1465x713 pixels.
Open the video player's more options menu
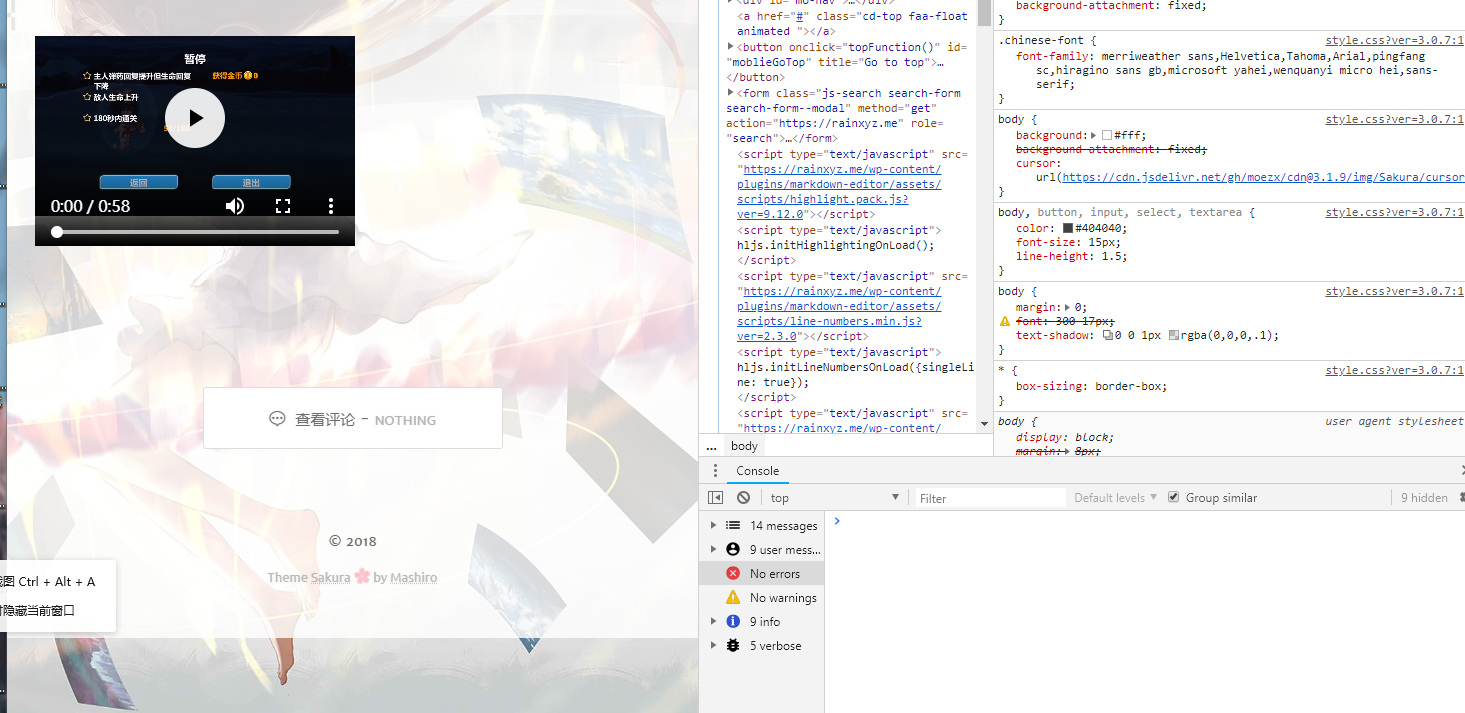click(x=331, y=206)
